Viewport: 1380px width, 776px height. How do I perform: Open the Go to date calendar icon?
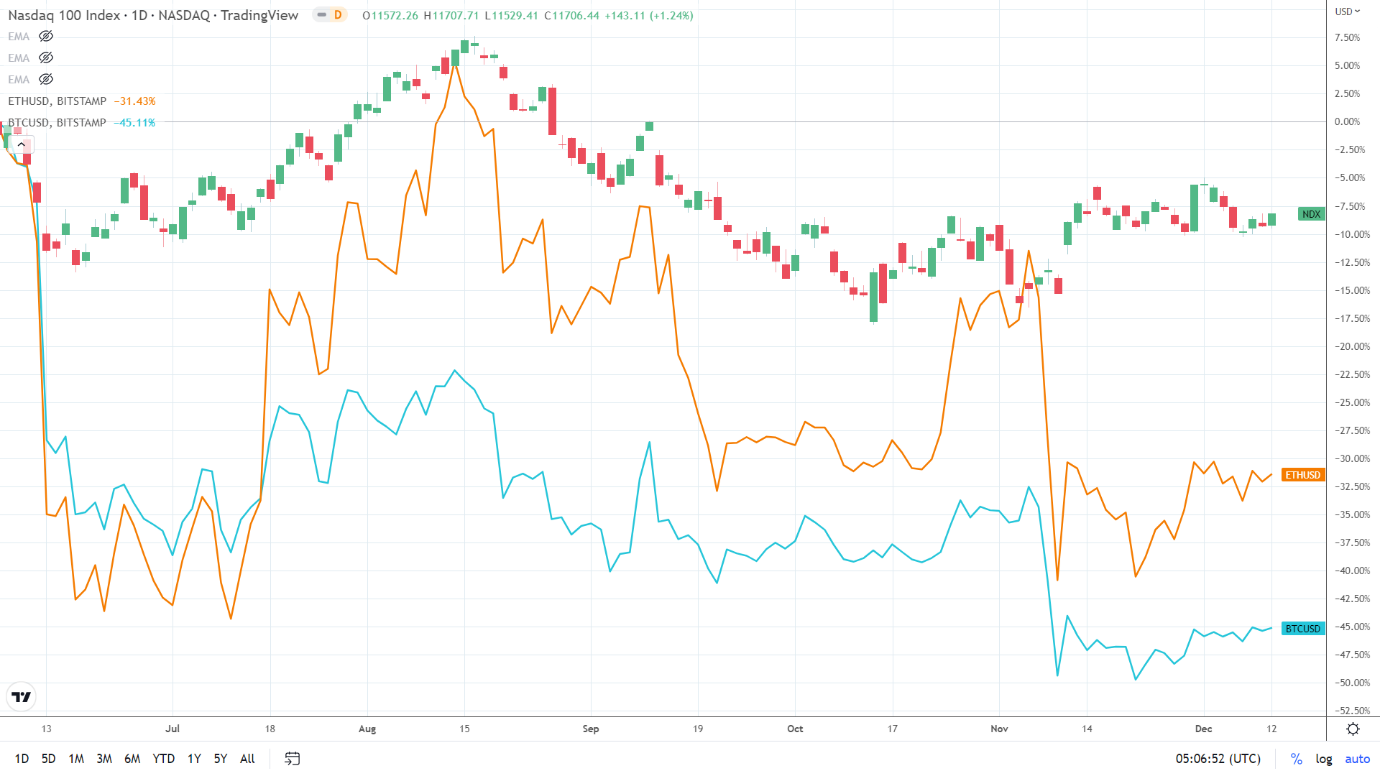point(292,758)
